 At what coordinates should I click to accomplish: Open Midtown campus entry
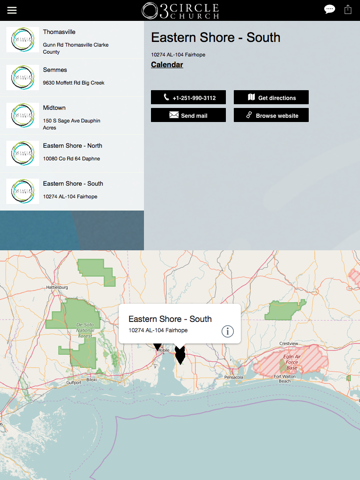pos(72,116)
